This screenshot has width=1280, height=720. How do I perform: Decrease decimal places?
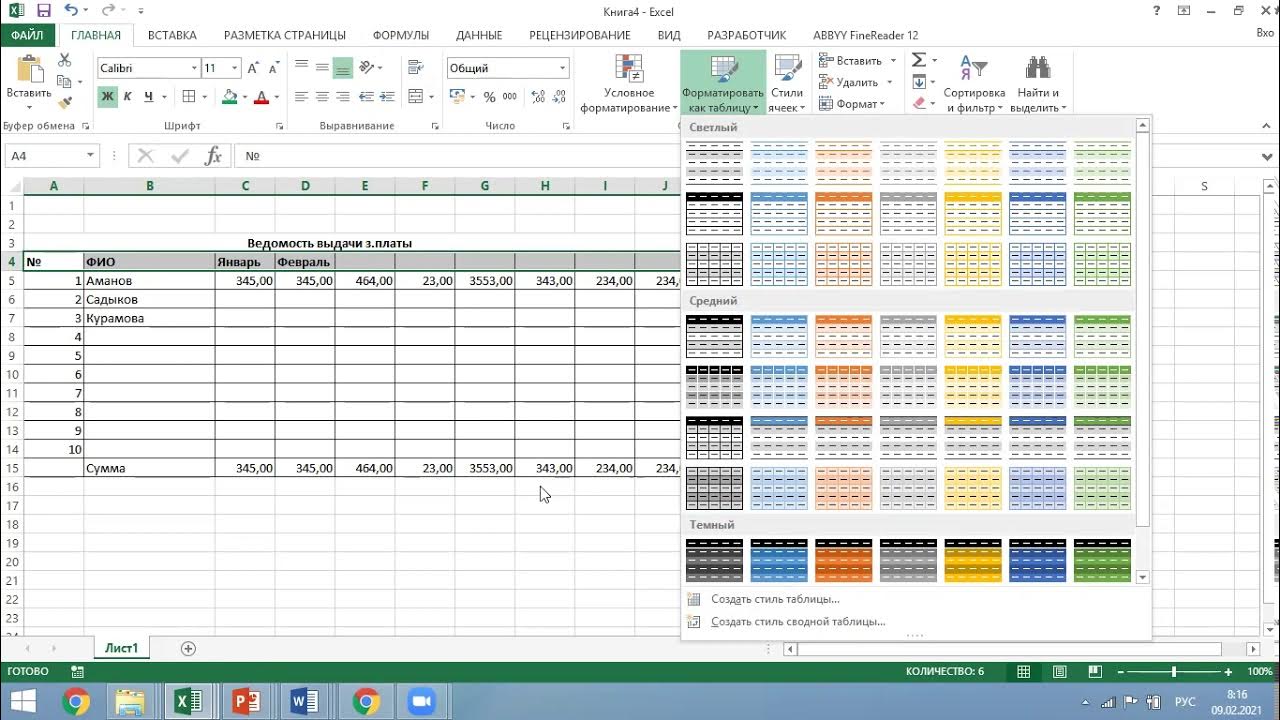point(560,97)
